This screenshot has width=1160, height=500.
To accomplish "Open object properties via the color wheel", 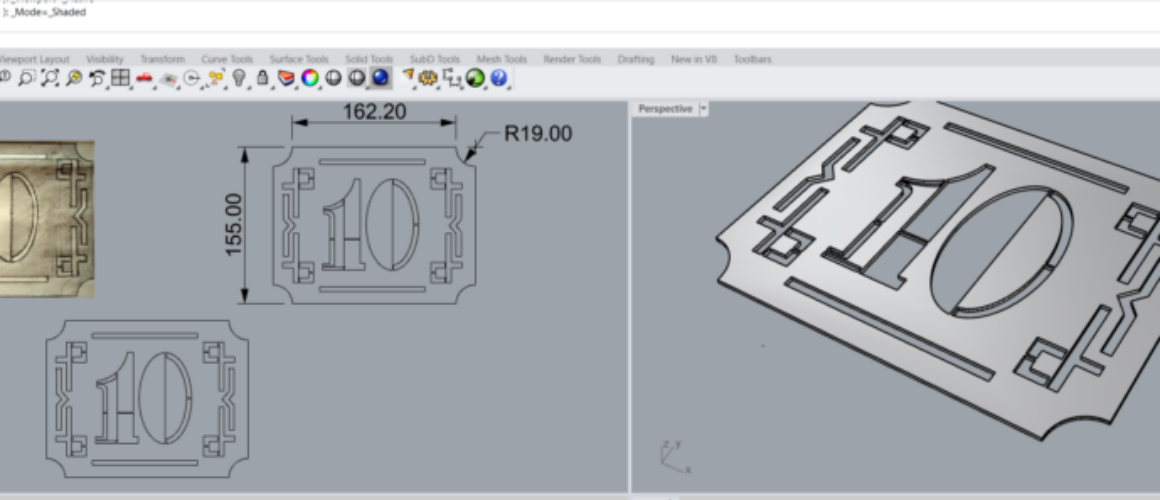I will [310, 78].
